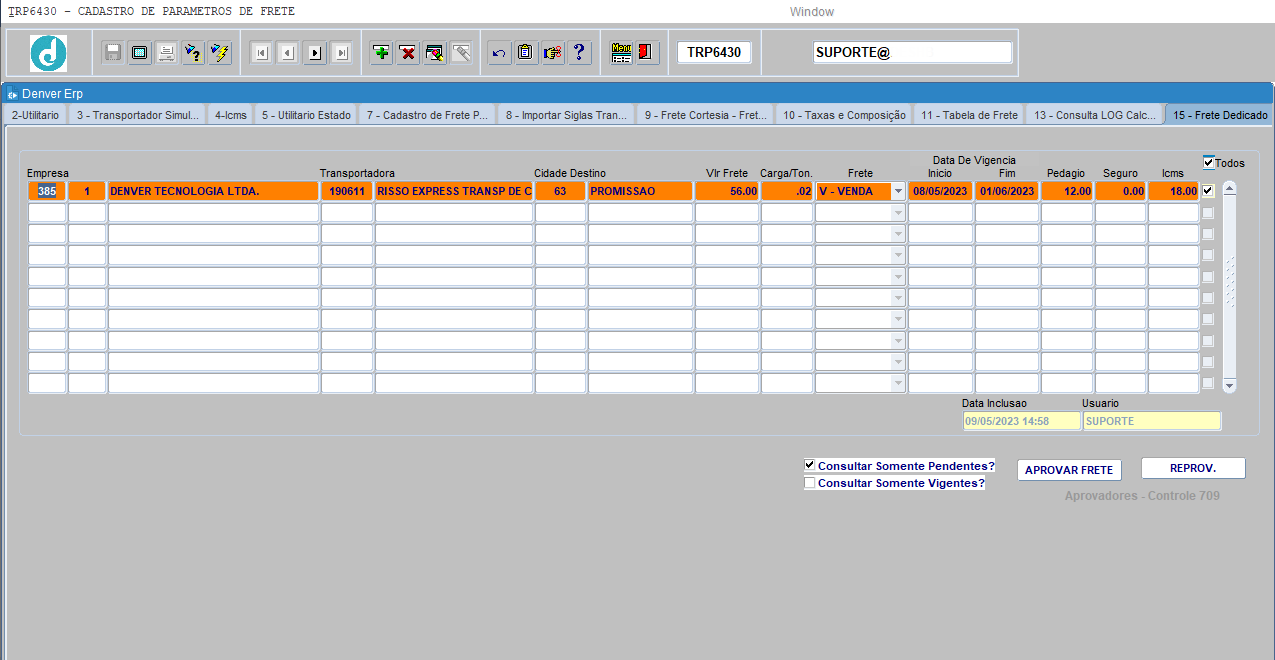Click Pedagio value 12.00
This screenshot has height=660, width=1275.
pos(1067,191)
